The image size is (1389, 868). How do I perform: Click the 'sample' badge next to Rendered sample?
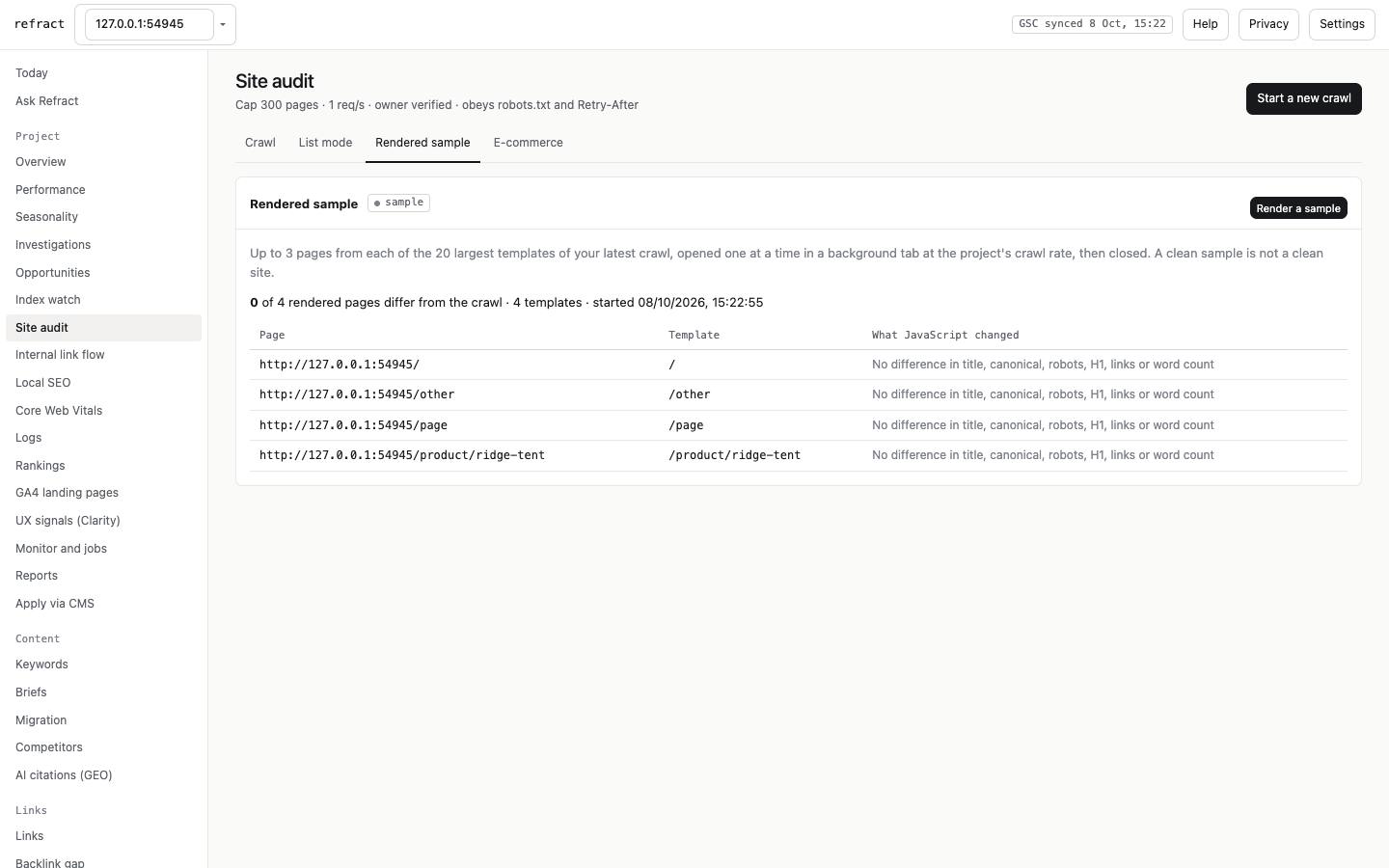pos(398,203)
